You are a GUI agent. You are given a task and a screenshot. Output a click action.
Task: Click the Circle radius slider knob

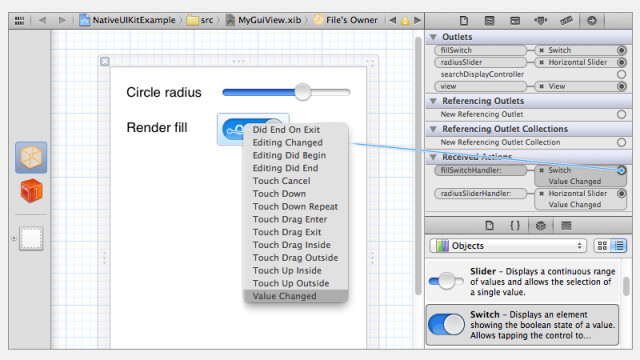point(302,92)
